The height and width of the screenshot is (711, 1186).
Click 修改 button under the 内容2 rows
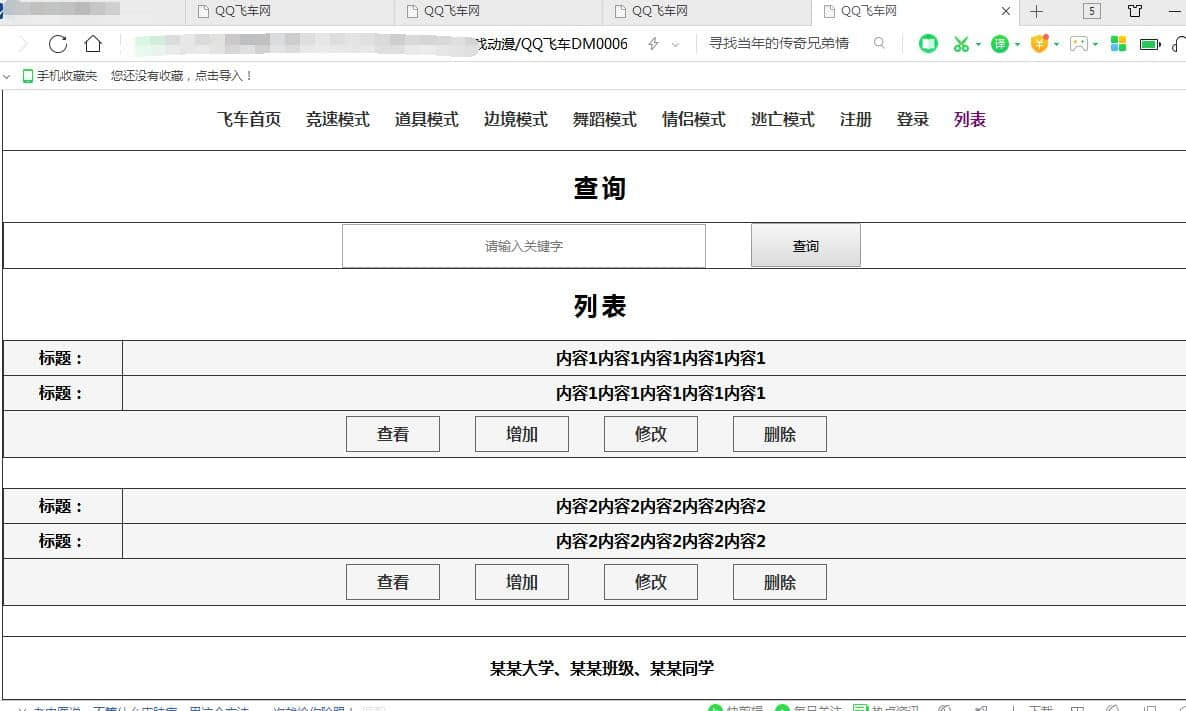click(x=650, y=582)
